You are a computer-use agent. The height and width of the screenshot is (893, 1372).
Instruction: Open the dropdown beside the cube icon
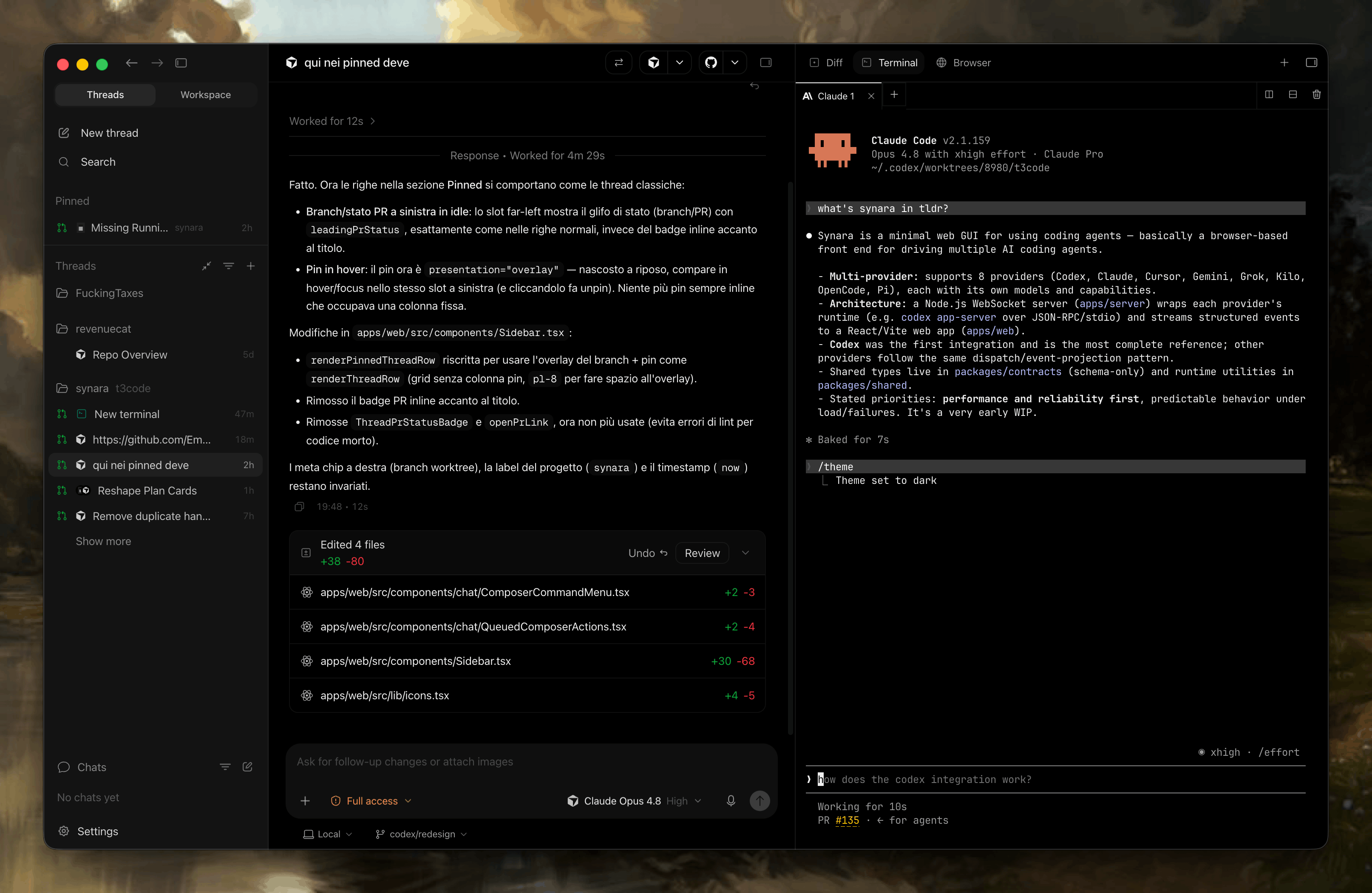coord(680,63)
